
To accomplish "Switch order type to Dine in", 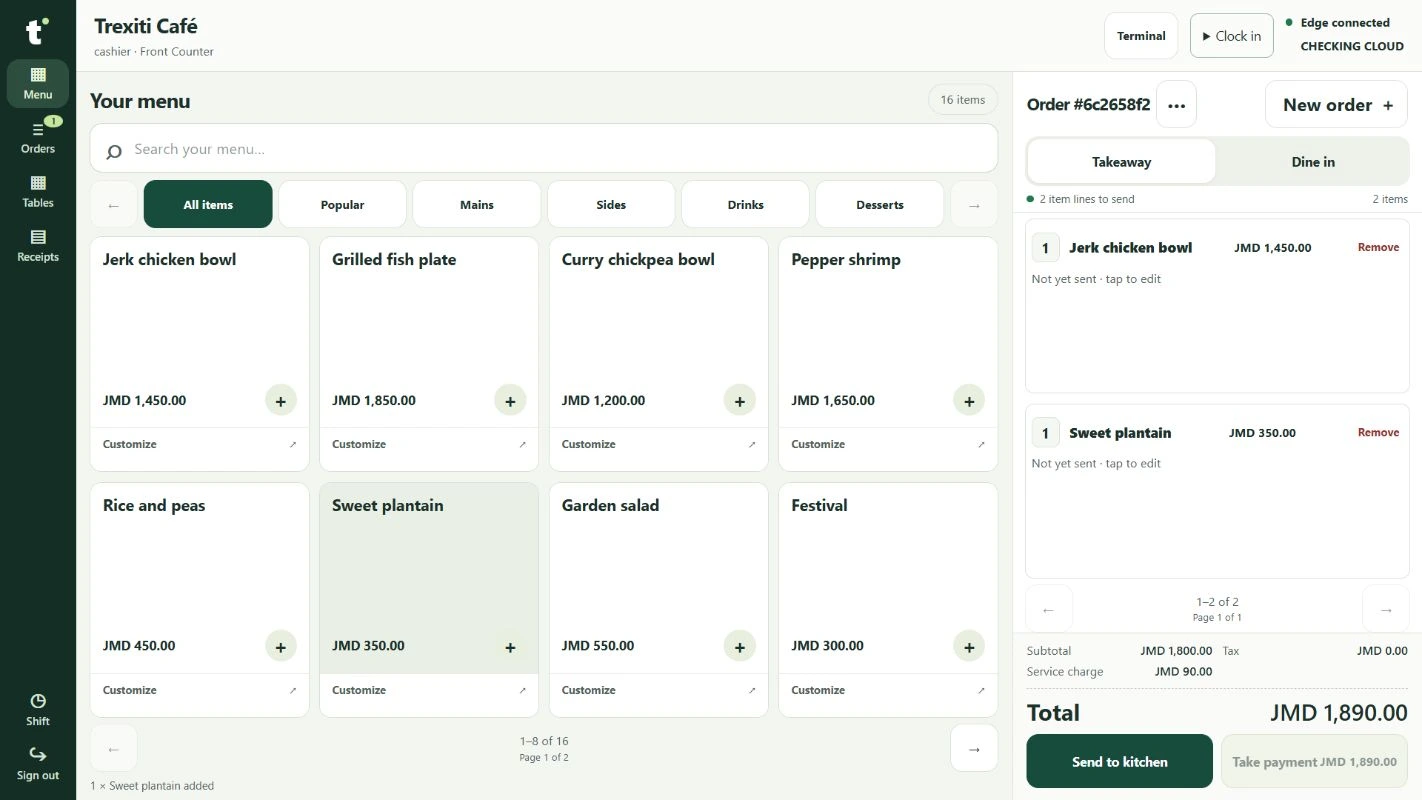I will 1313,162.
